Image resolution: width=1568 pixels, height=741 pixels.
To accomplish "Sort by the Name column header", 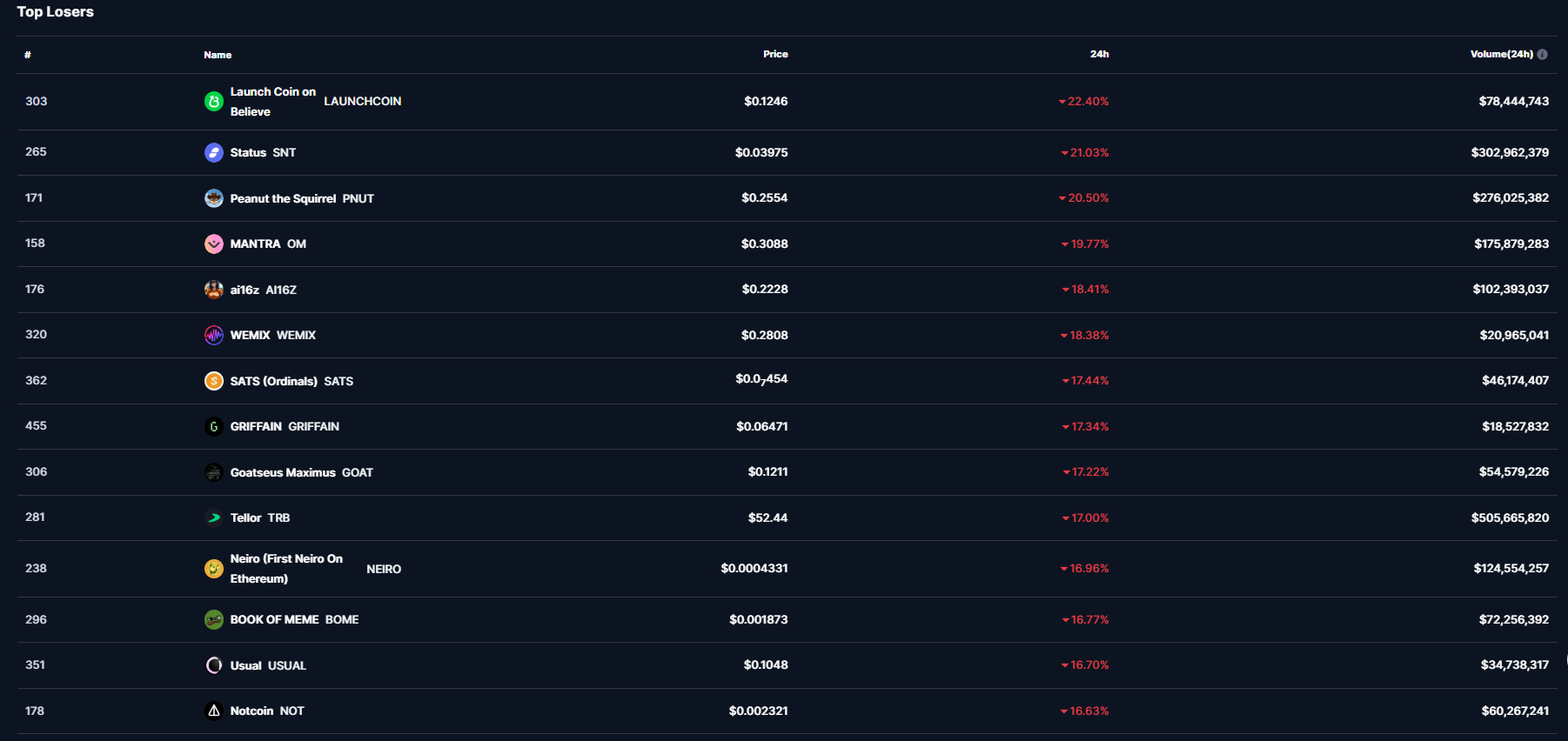I will (x=218, y=55).
